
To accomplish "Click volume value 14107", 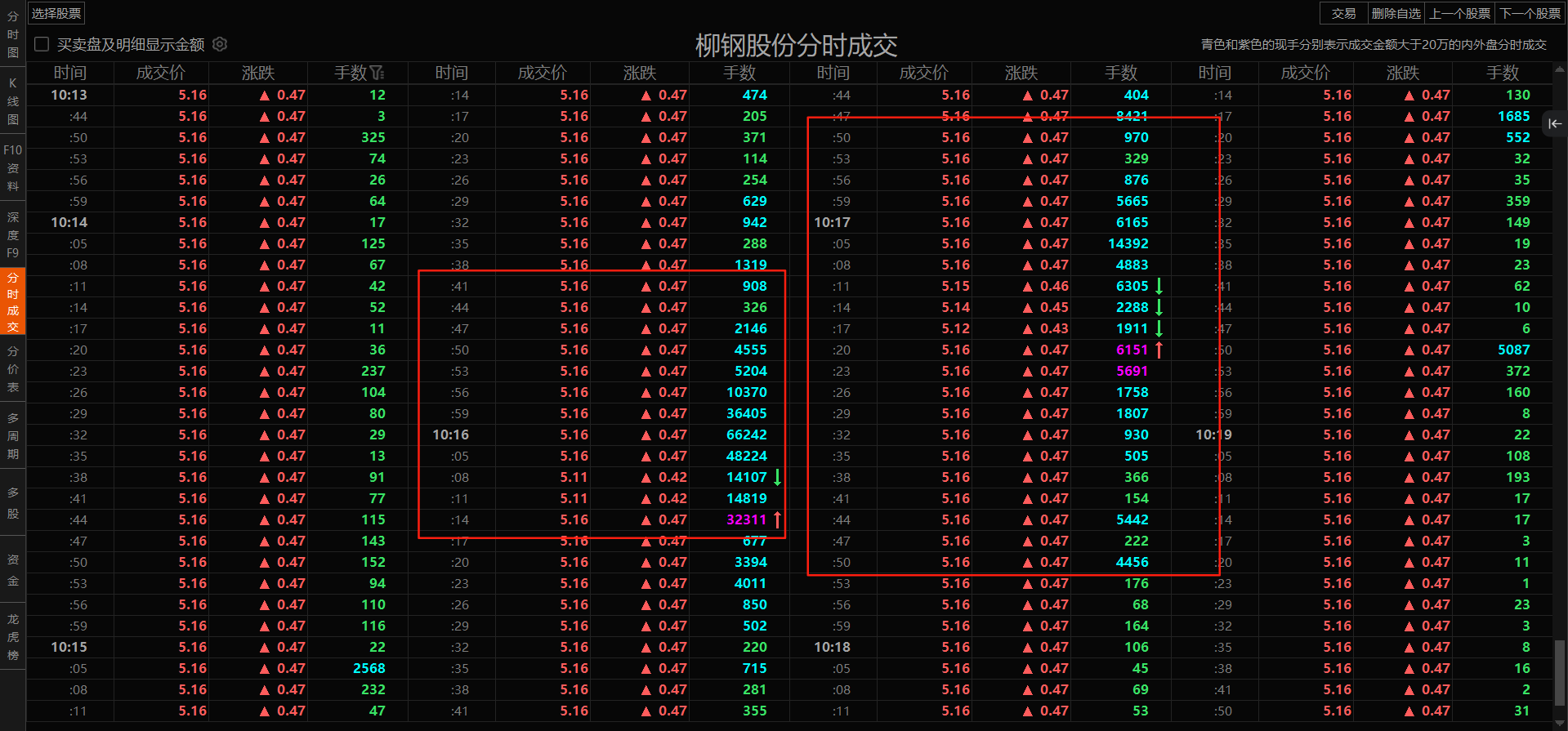I will (746, 477).
